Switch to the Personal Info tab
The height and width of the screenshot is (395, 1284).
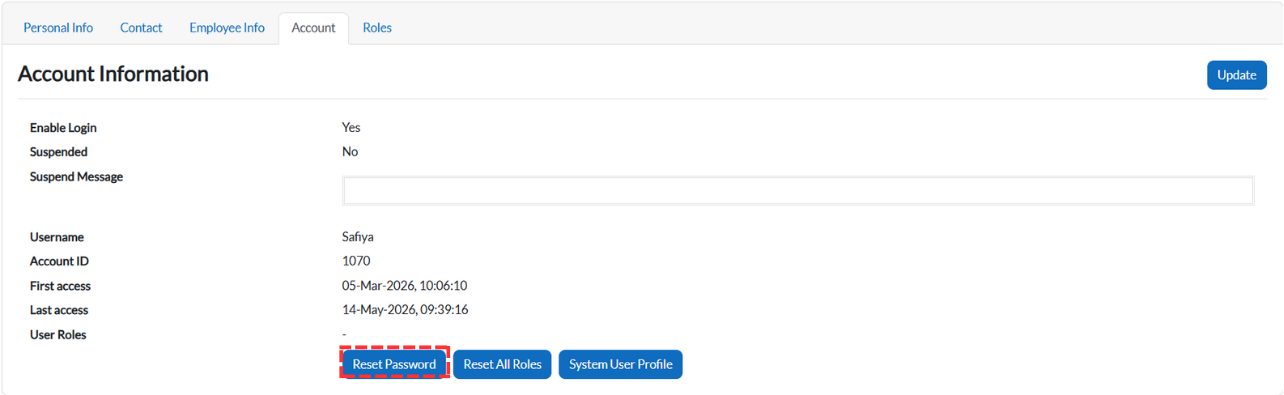[58, 28]
